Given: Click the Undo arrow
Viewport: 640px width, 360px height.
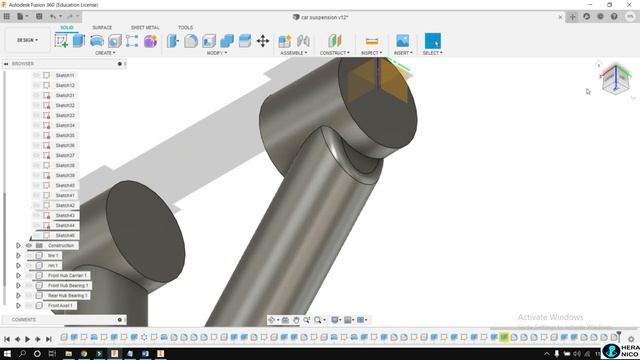Looking at the screenshot, I should click(x=53, y=16).
